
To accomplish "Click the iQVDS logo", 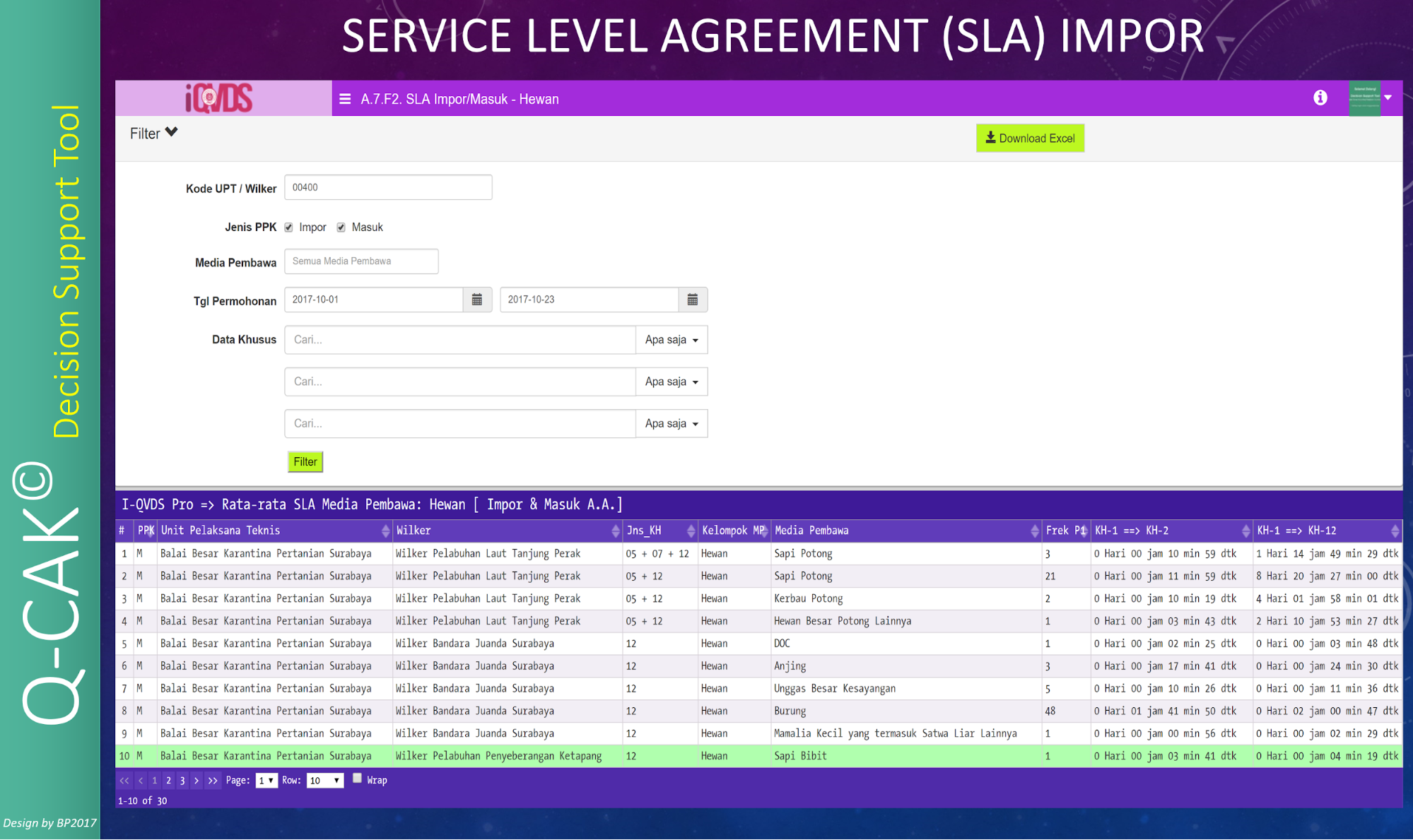I will point(219,98).
